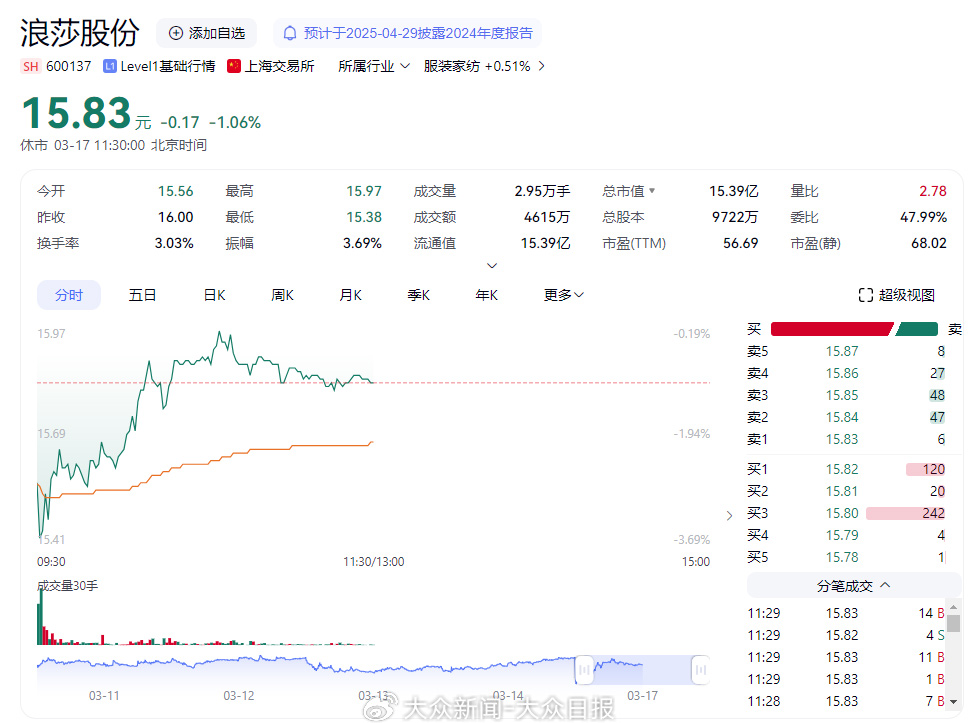Click the red buy ratio bar
Image resolution: width=980 pixels, height=723 pixels.
(x=832, y=329)
